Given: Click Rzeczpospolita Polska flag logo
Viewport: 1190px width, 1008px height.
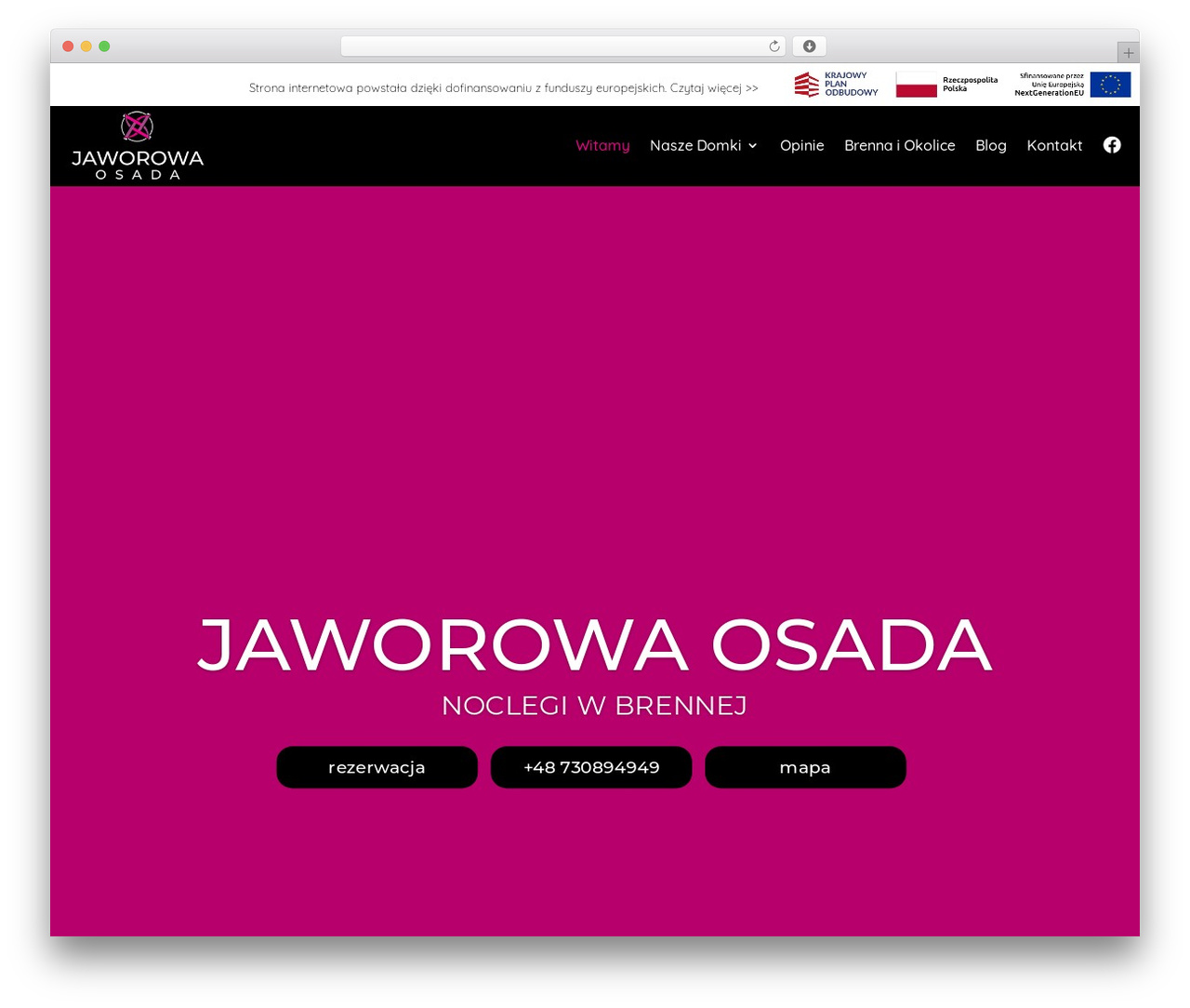Looking at the screenshot, I should coord(946,85).
